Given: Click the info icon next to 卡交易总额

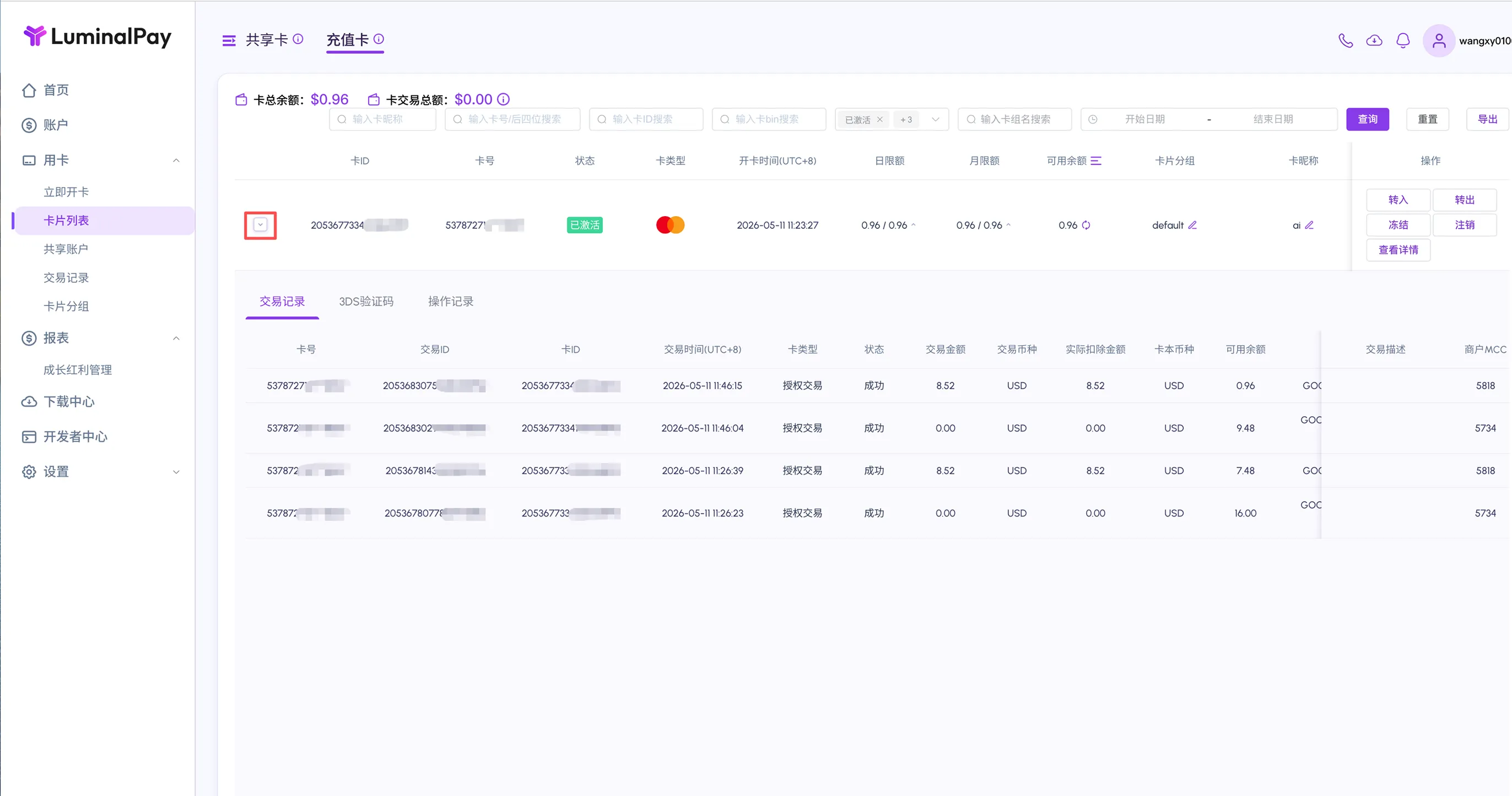Looking at the screenshot, I should pos(503,99).
